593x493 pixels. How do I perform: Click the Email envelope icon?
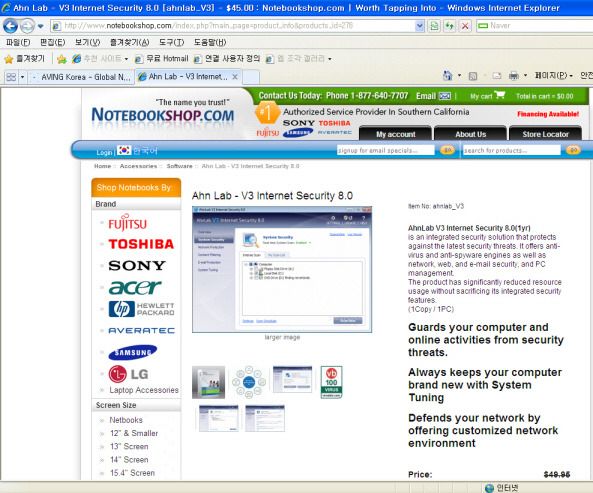point(445,96)
